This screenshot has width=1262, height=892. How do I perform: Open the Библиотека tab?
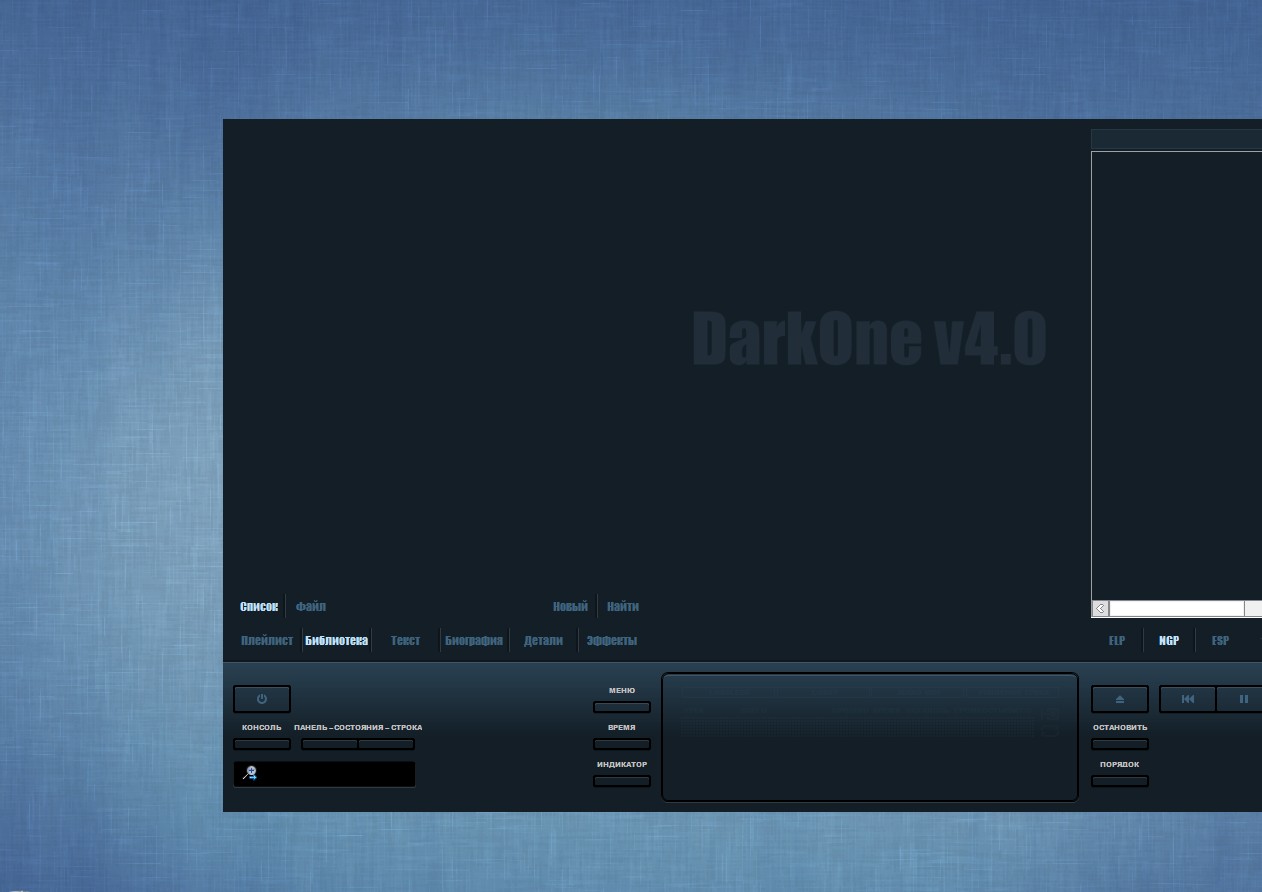pos(336,640)
